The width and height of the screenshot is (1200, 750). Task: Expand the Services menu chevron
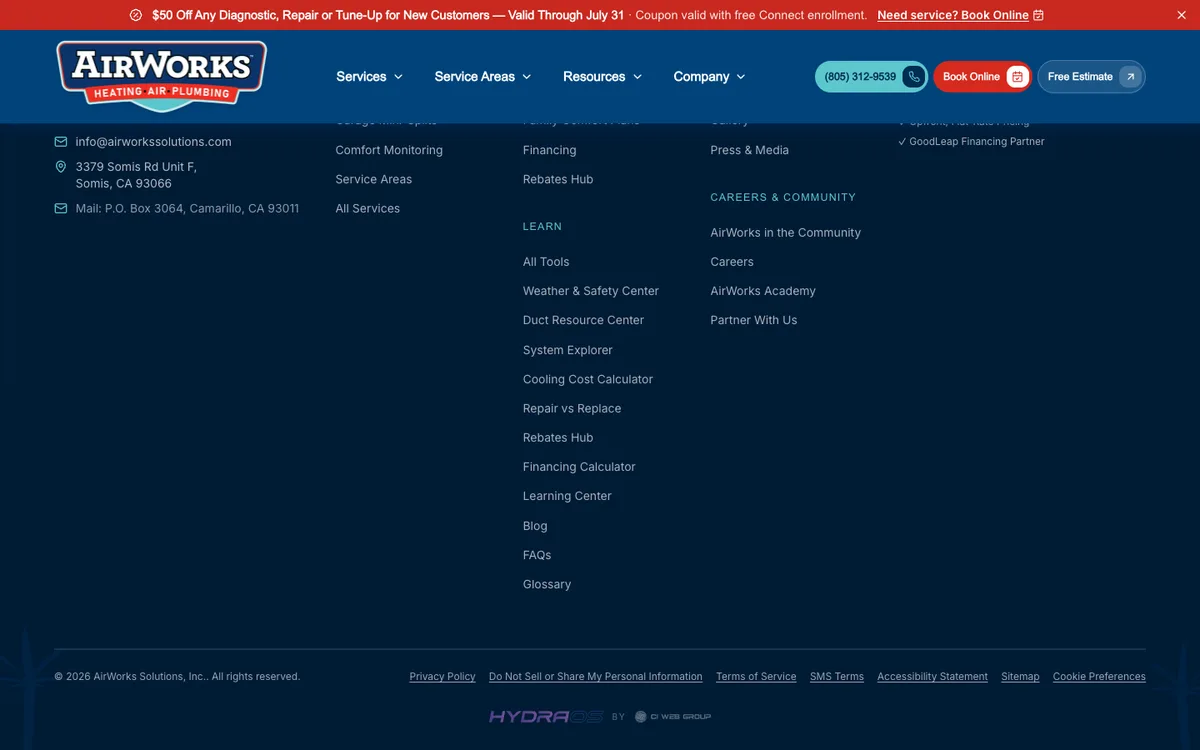pyautogui.click(x=398, y=77)
